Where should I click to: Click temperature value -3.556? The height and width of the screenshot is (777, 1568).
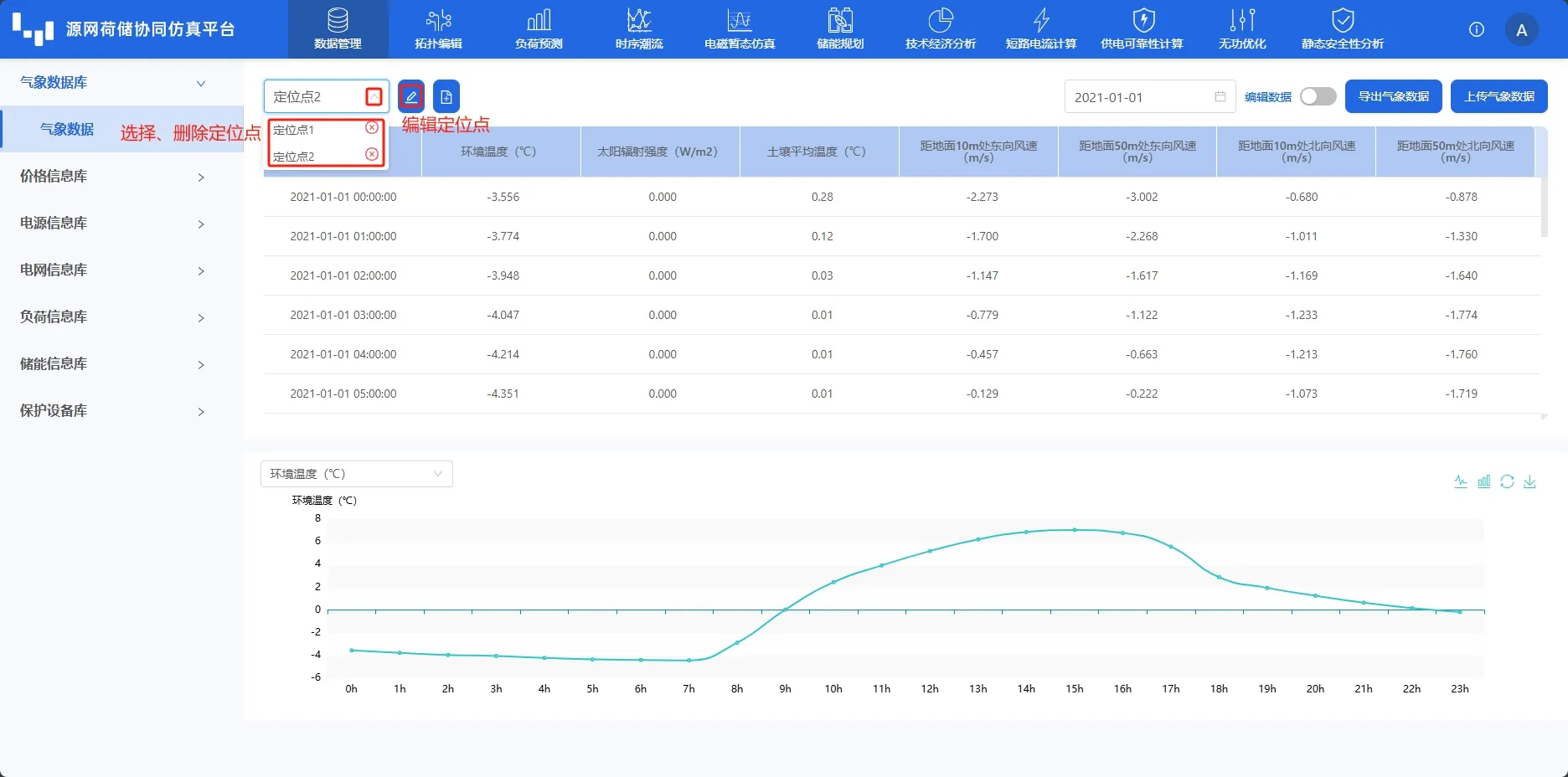(x=503, y=197)
